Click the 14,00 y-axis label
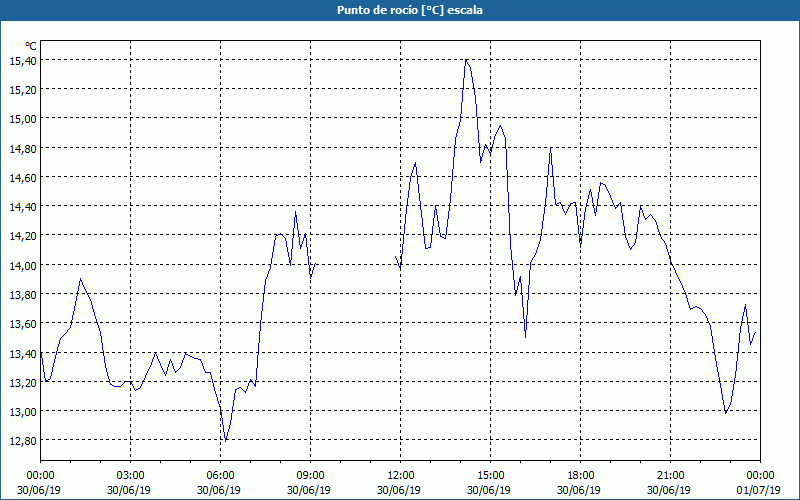 click(x=22, y=265)
